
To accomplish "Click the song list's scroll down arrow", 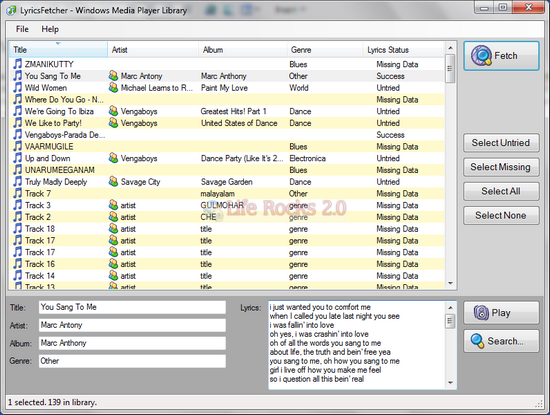I will [x=450, y=283].
